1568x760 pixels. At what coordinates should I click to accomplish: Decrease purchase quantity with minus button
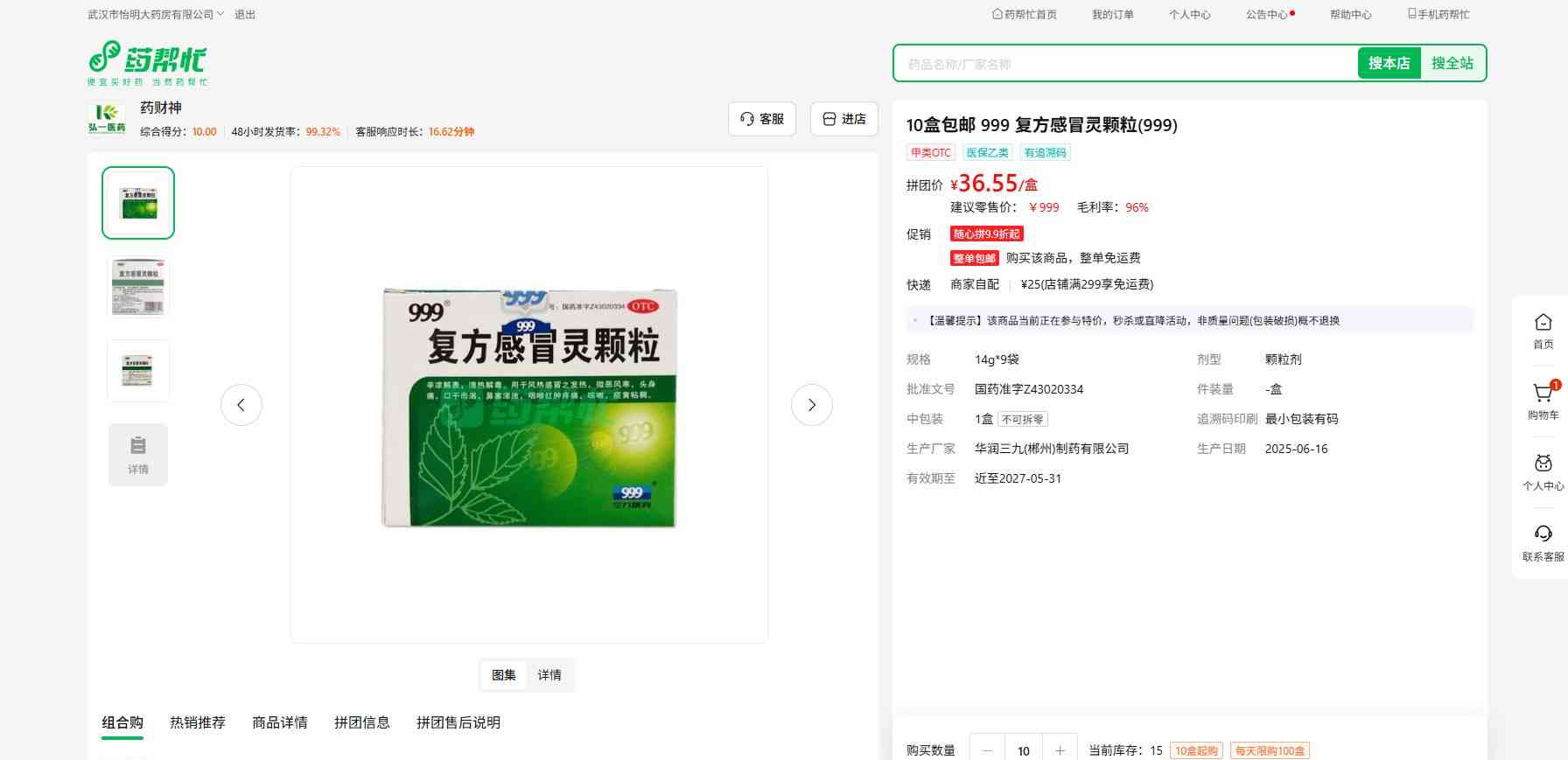988,750
